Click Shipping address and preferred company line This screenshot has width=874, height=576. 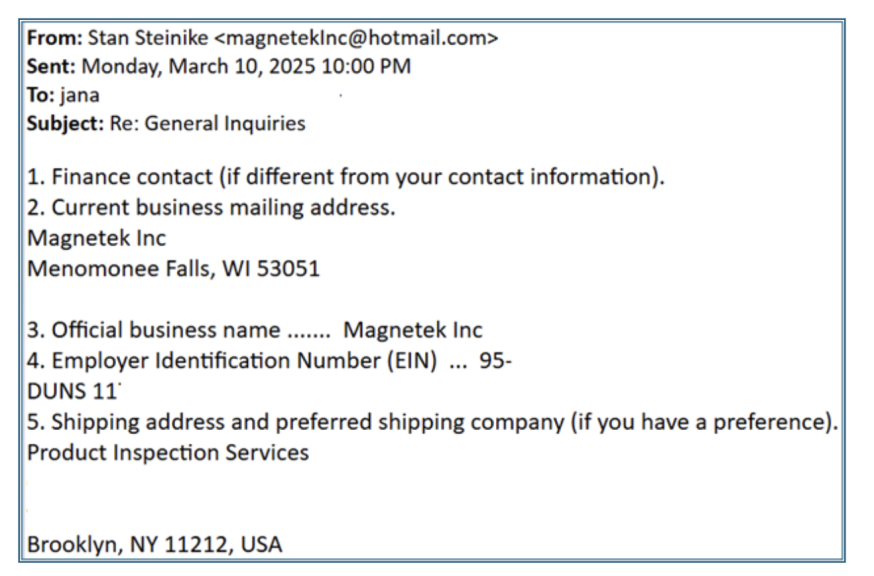click(x=433, y=422)
